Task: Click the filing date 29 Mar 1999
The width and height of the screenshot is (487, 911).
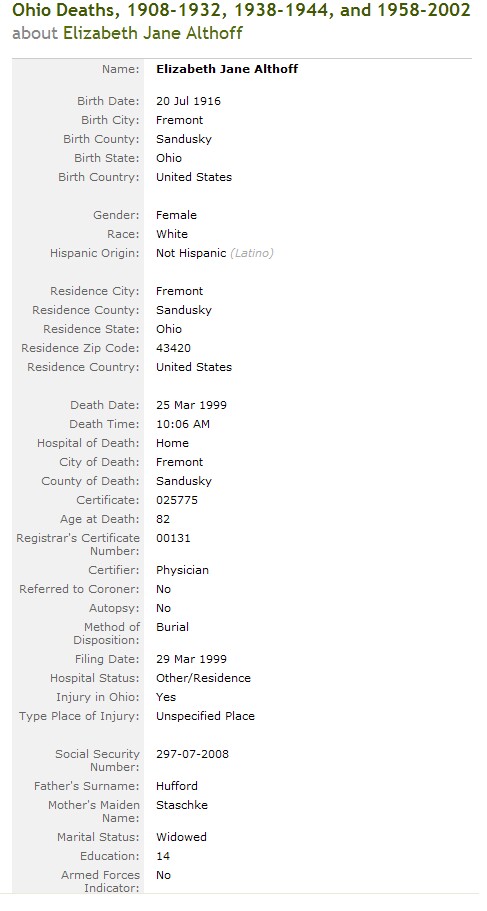Action: coord(191,659)
